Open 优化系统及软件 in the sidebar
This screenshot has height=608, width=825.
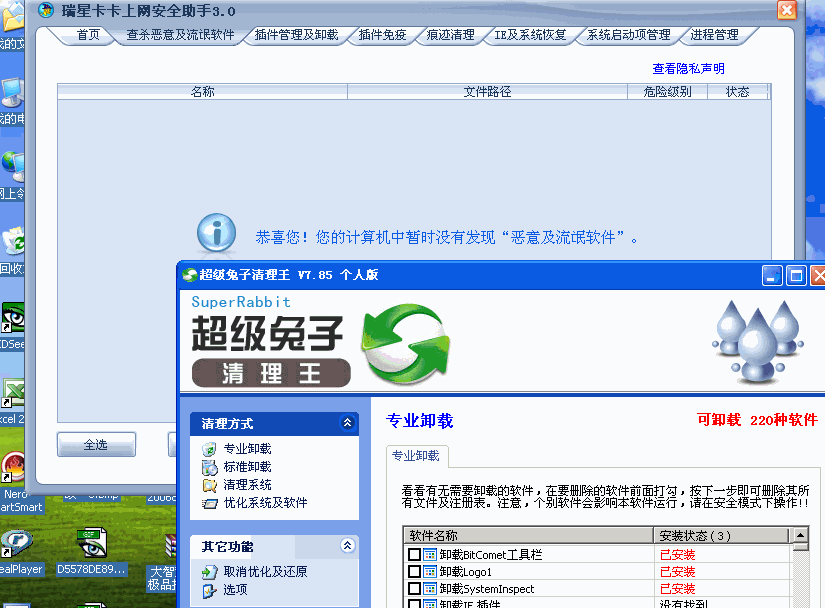(x=264, y=503)
